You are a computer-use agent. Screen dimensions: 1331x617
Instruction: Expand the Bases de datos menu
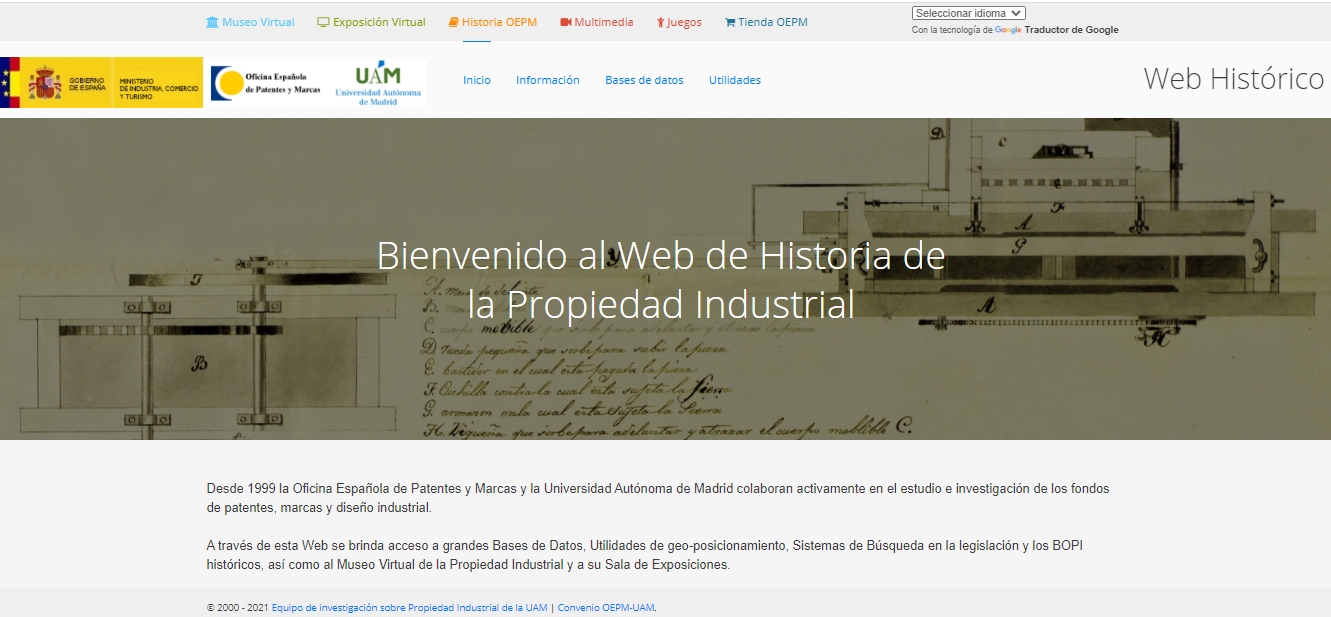[644, 80]
